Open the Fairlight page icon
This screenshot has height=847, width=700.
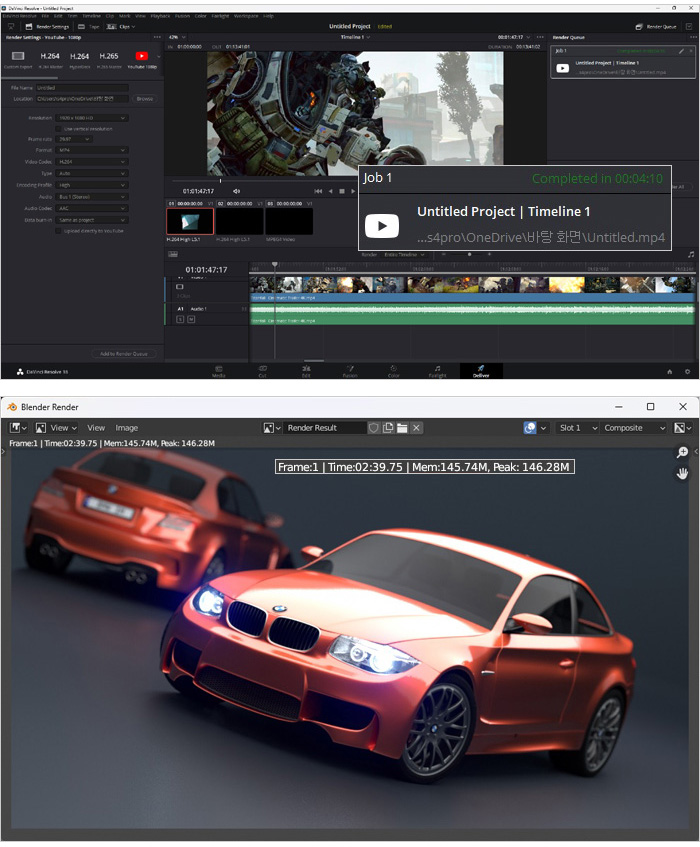pyautogui.click(x=438, y=369)
